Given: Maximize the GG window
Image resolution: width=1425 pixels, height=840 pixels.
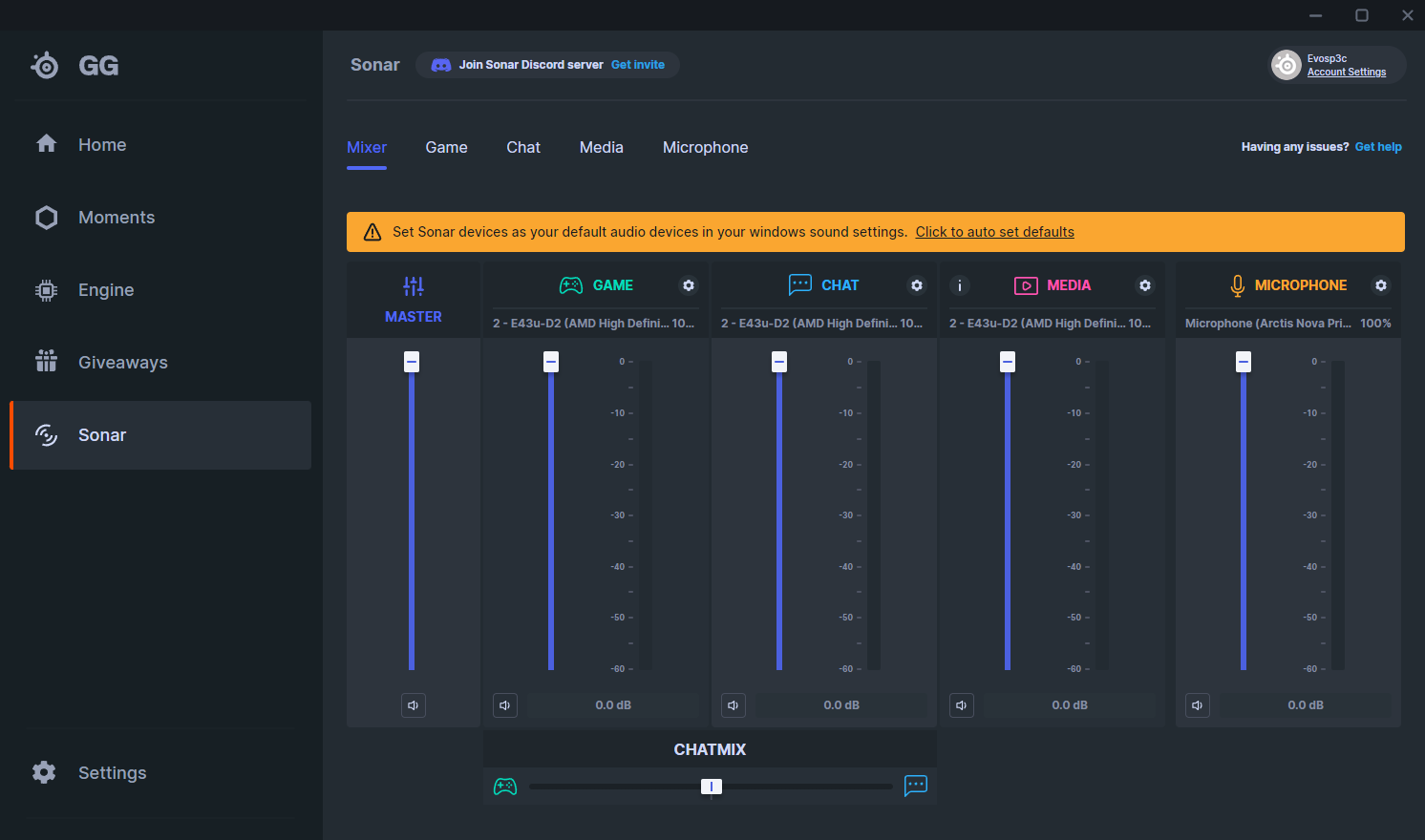Looking at the screenshot, I should point(1362,15).
